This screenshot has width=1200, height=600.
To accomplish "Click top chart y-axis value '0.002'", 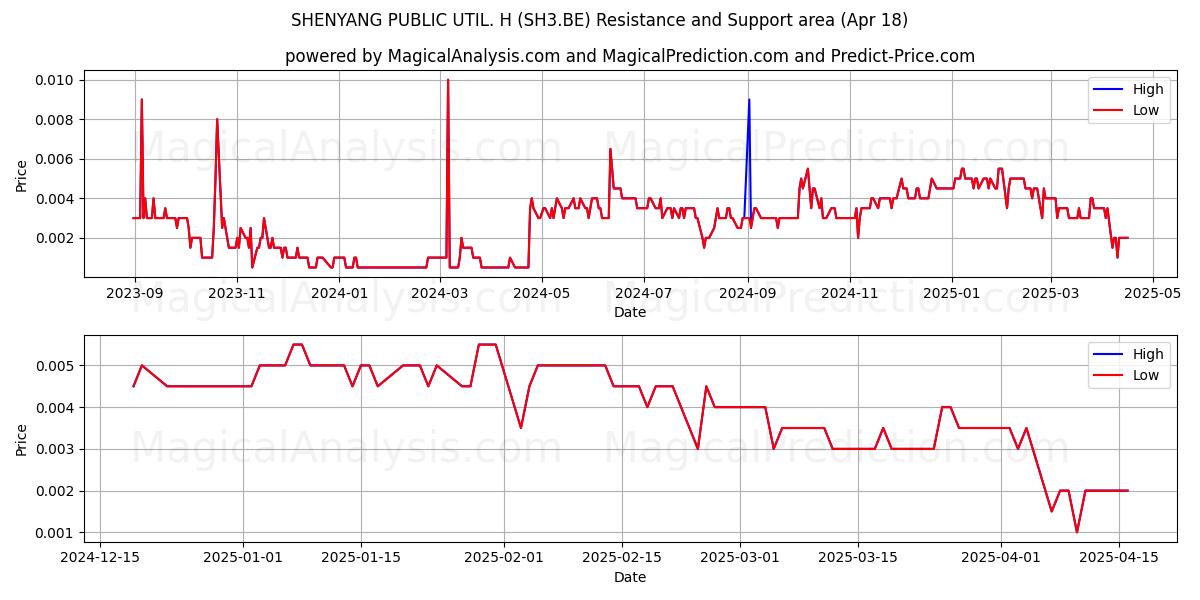I will coord(57,238).
